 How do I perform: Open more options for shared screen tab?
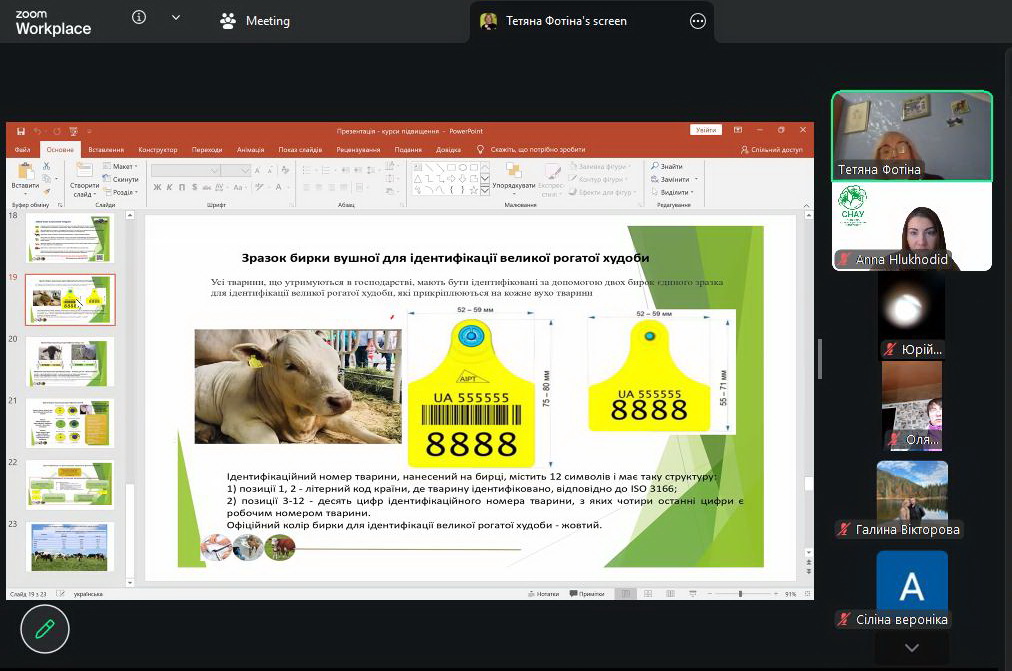[x=697, y=21]
